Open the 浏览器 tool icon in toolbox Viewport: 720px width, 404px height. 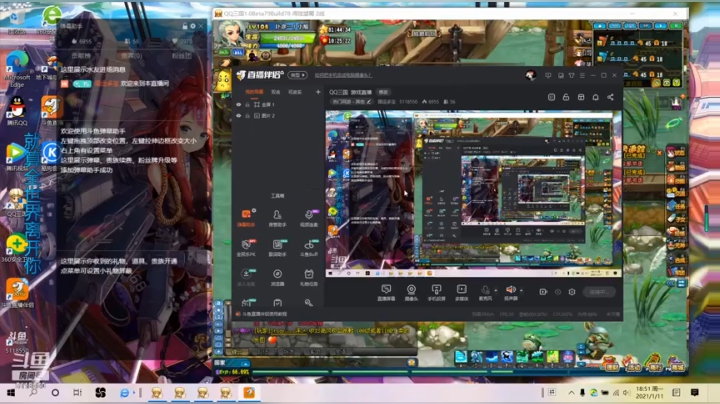click(277, 277)
